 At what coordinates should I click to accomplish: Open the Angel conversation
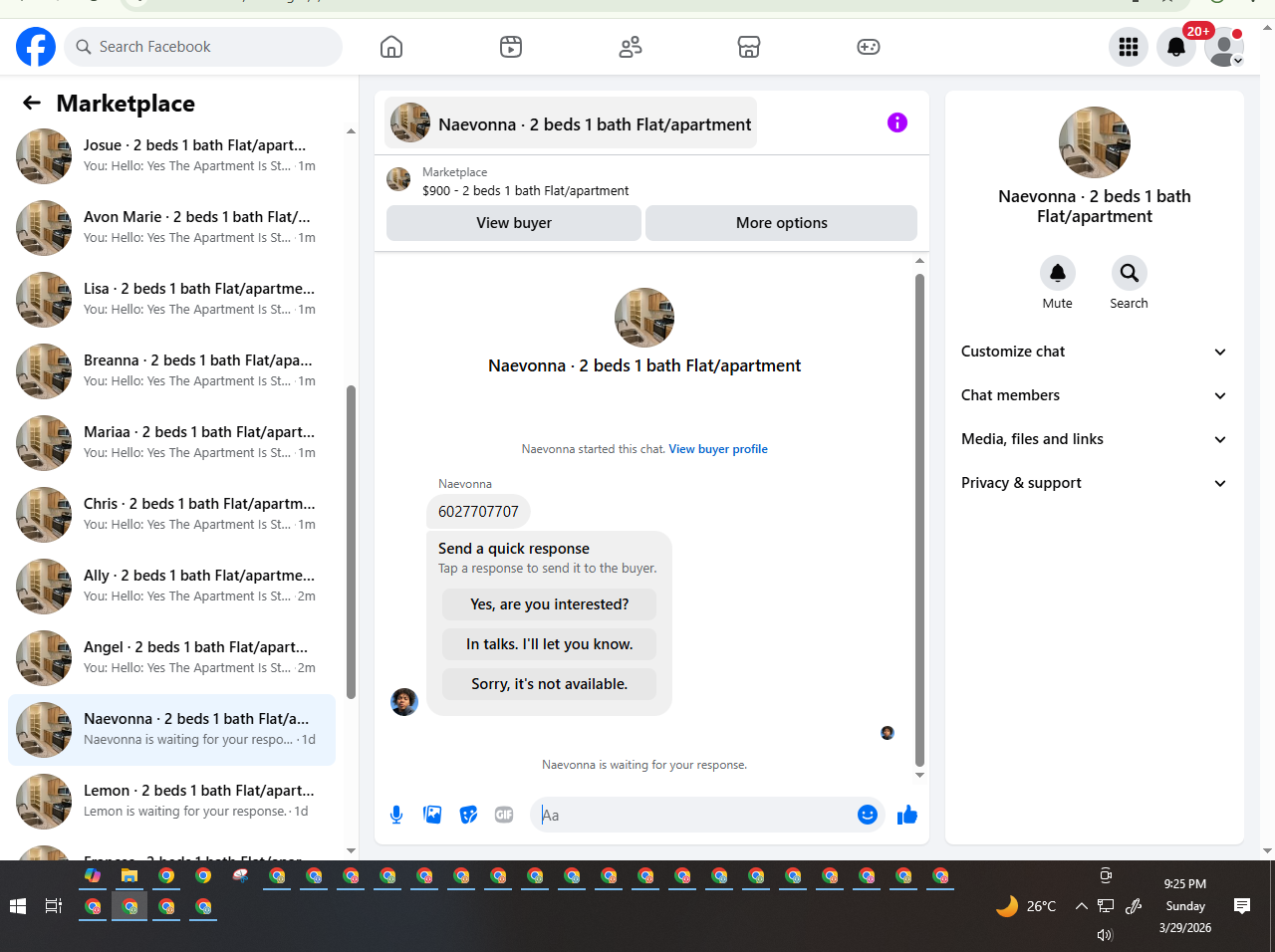(x=171, y=658)
